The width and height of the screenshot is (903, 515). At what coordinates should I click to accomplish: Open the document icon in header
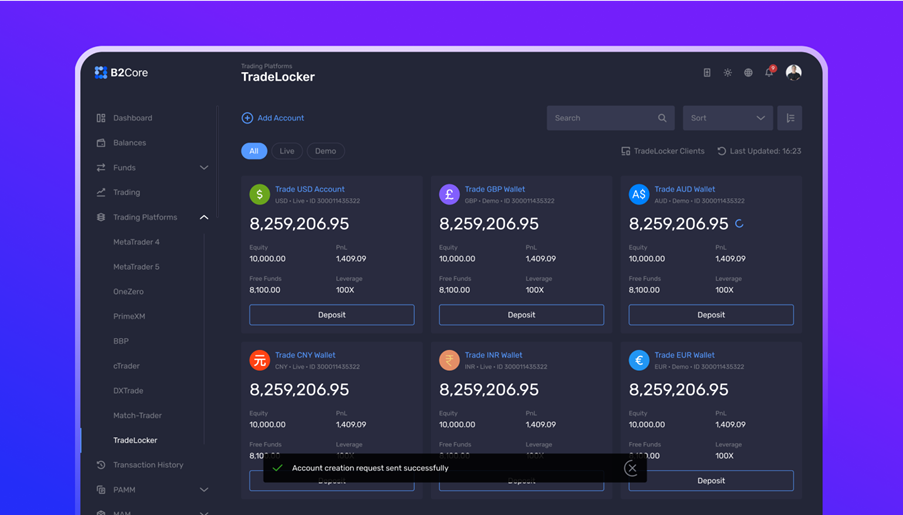(x=707, y=73)
